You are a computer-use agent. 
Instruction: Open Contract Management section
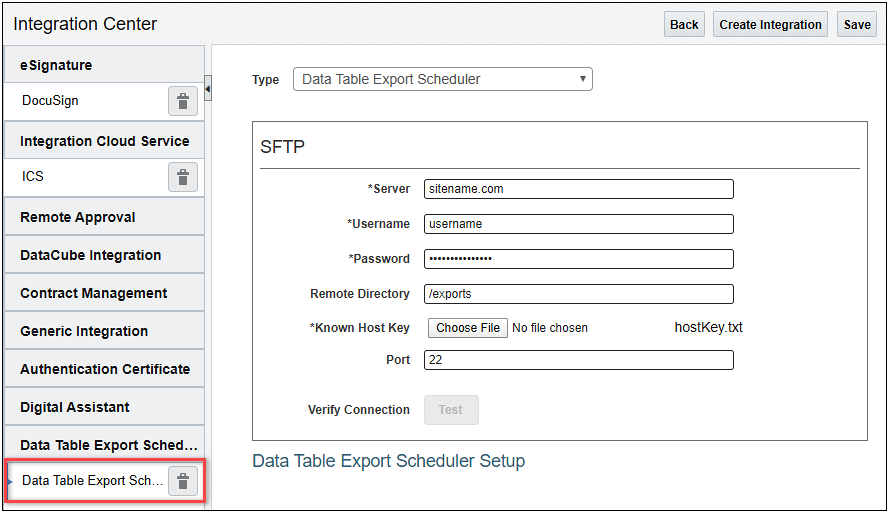tap(104, 293)
